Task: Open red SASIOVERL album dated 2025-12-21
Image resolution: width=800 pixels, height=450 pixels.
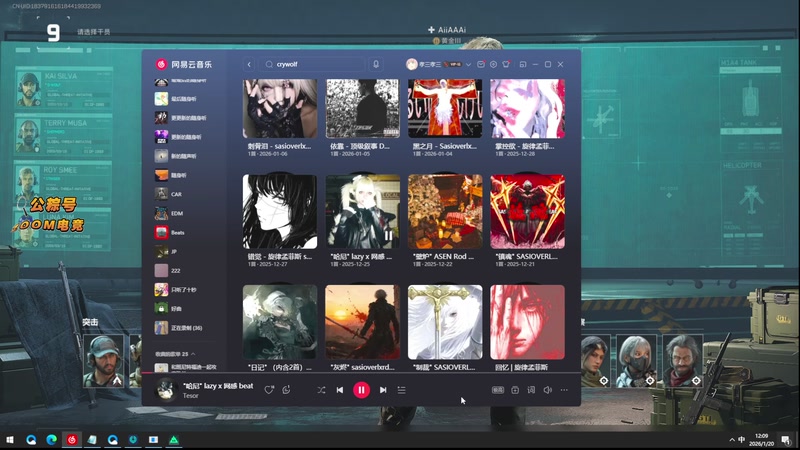Action: [x=528, y=211]
